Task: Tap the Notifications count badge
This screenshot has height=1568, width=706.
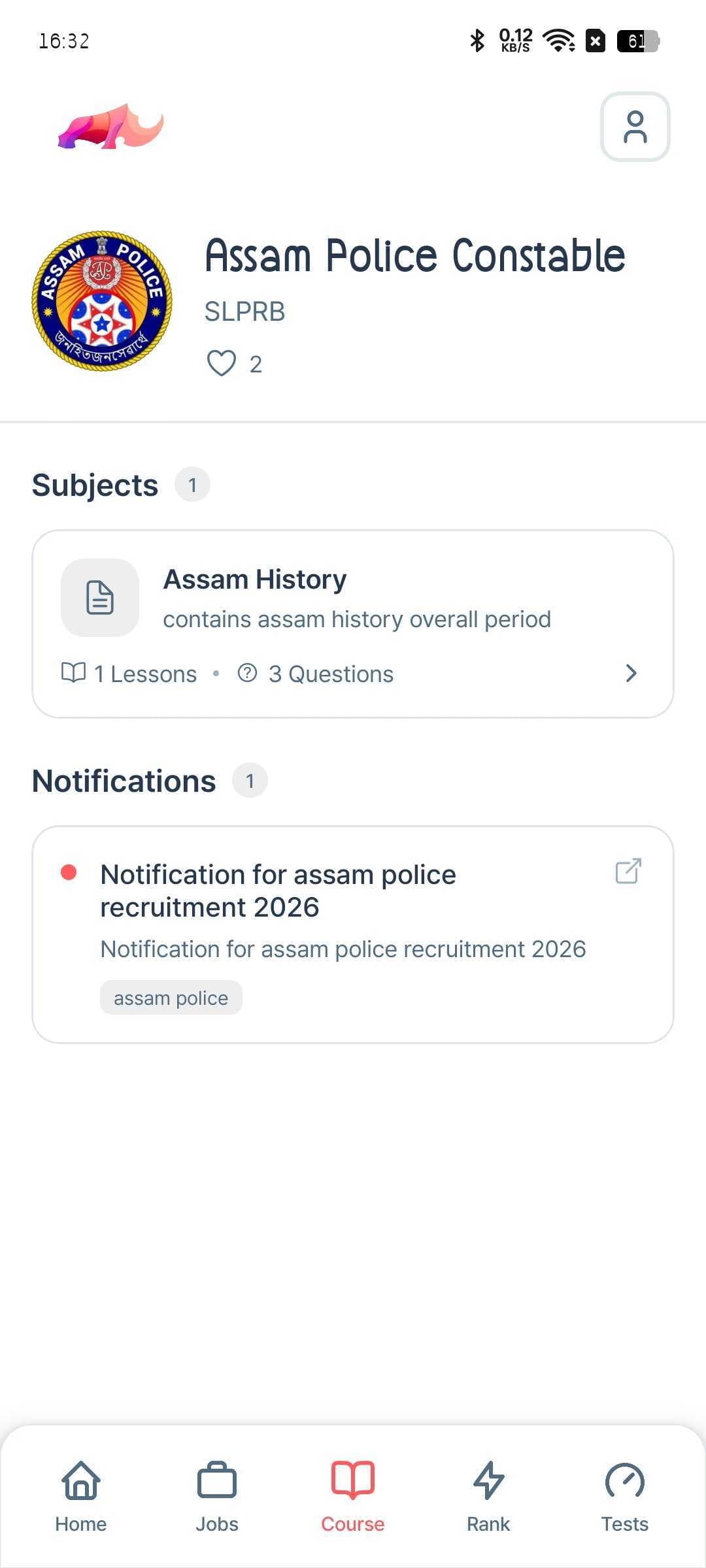Action: 250,781
